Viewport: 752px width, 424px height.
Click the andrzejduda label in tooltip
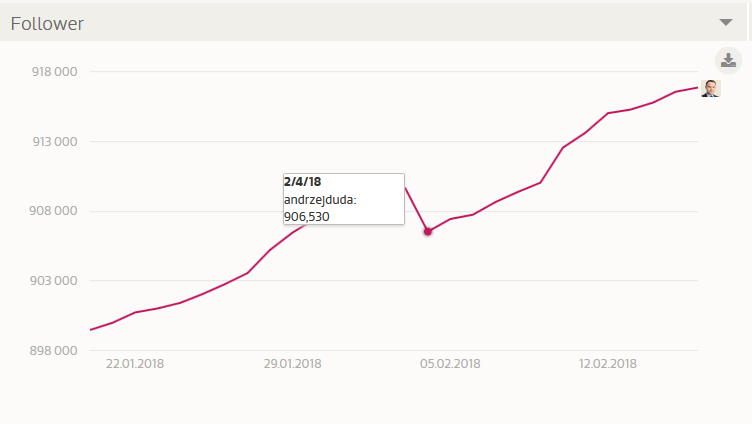(x=320, y=199)
